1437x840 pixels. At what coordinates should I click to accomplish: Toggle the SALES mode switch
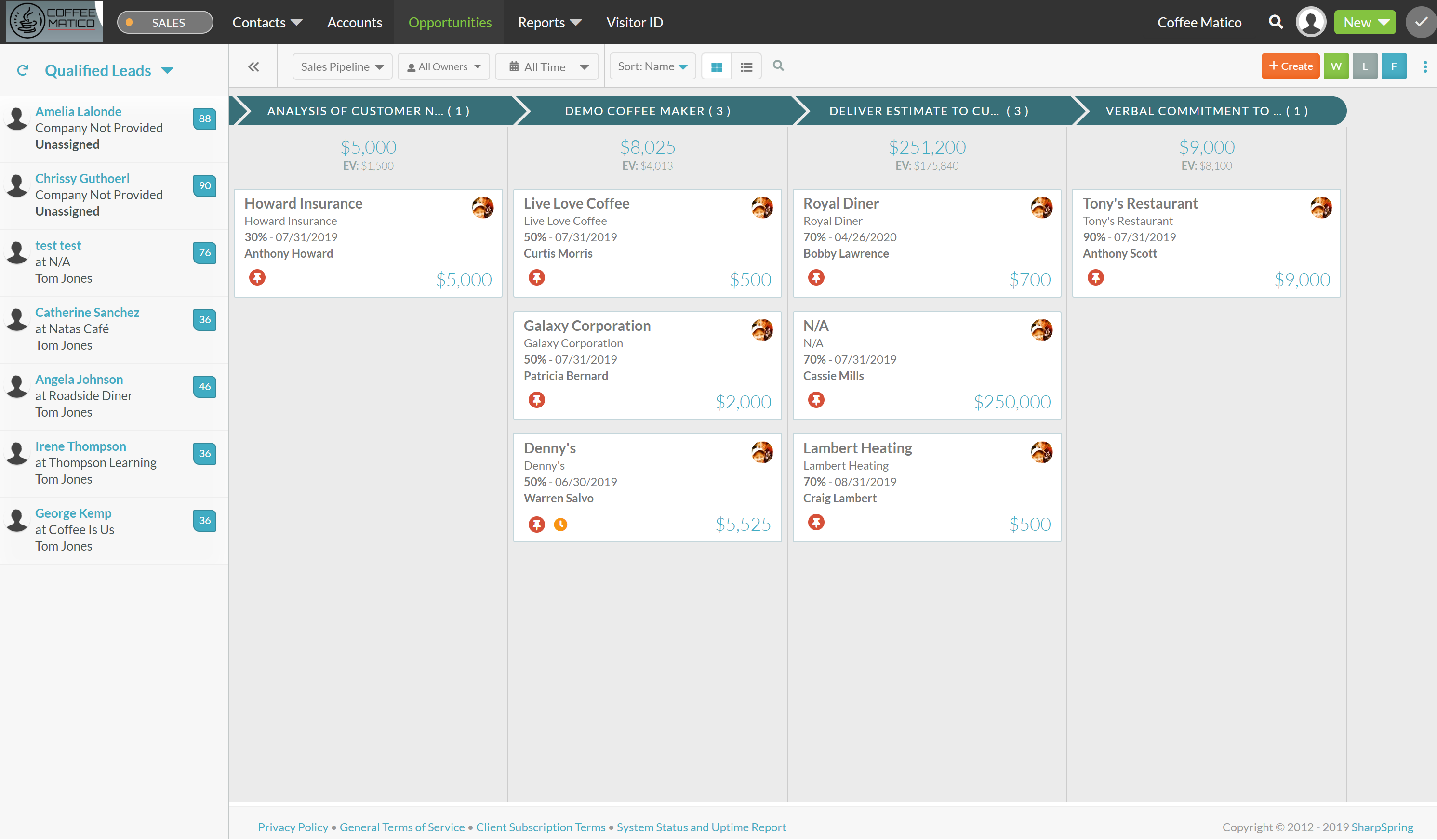[165, 22]
